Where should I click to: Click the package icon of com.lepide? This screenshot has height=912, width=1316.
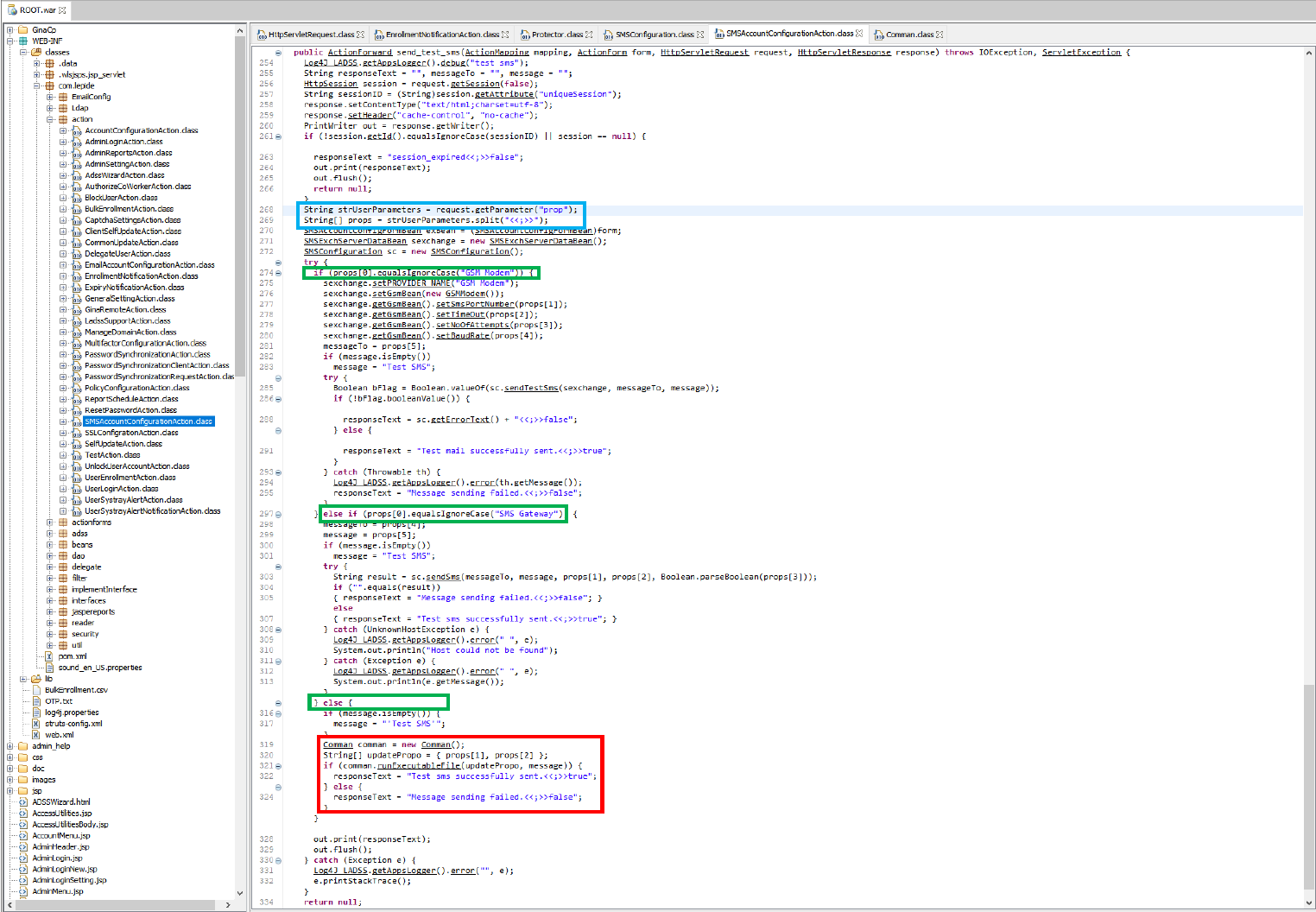click(50, 85)
